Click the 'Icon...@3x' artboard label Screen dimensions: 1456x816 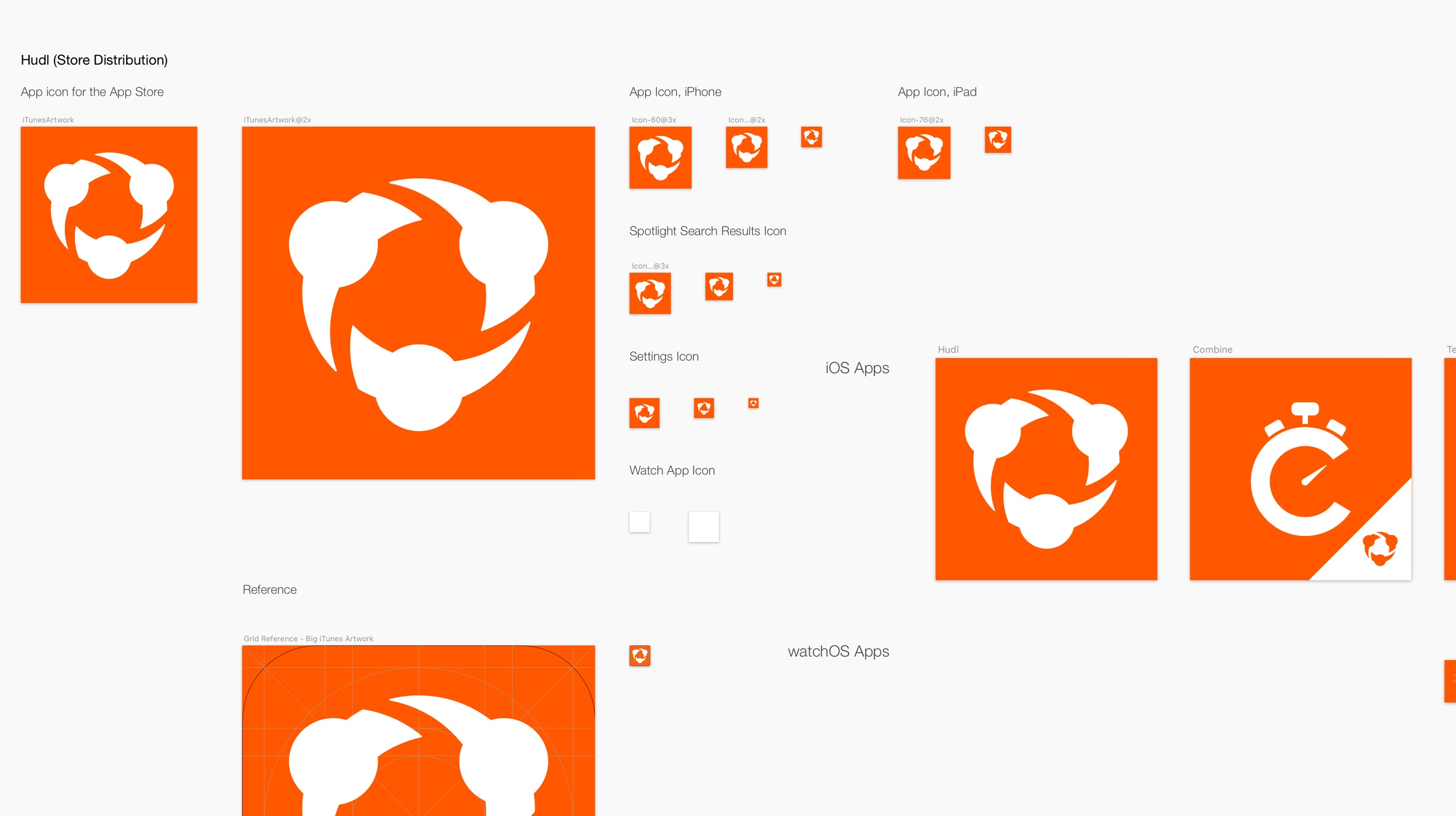(x=651, y=266)
